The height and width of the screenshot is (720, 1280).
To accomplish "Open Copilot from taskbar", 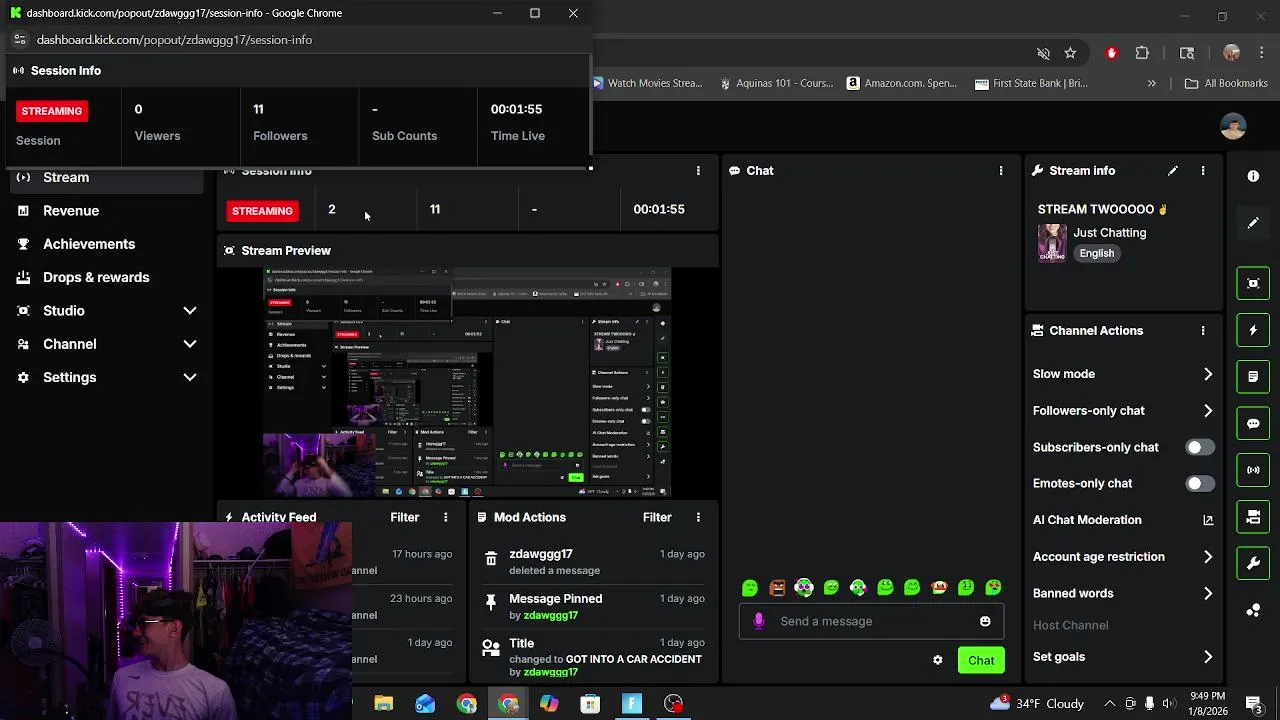I will click(549, 704).
